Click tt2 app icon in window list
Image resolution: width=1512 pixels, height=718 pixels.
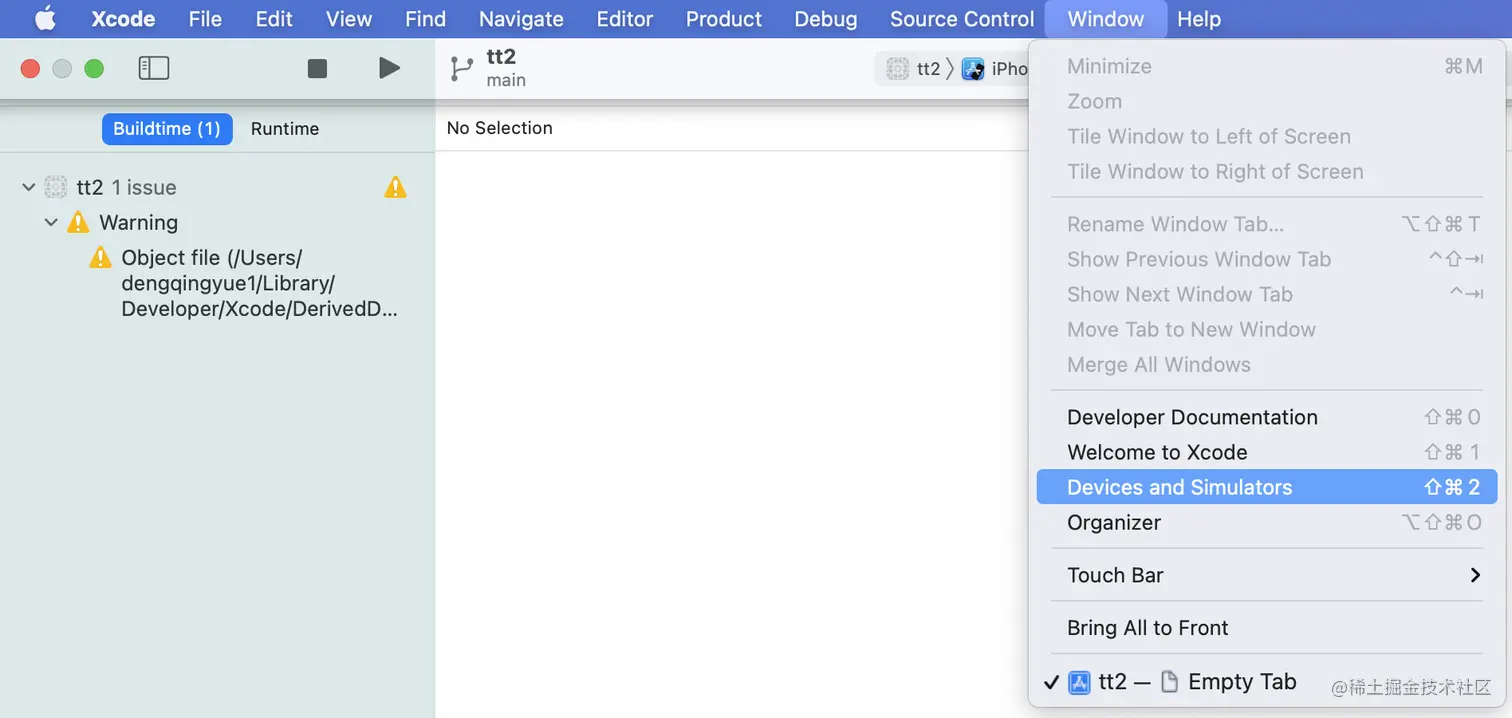(1079, 682)
